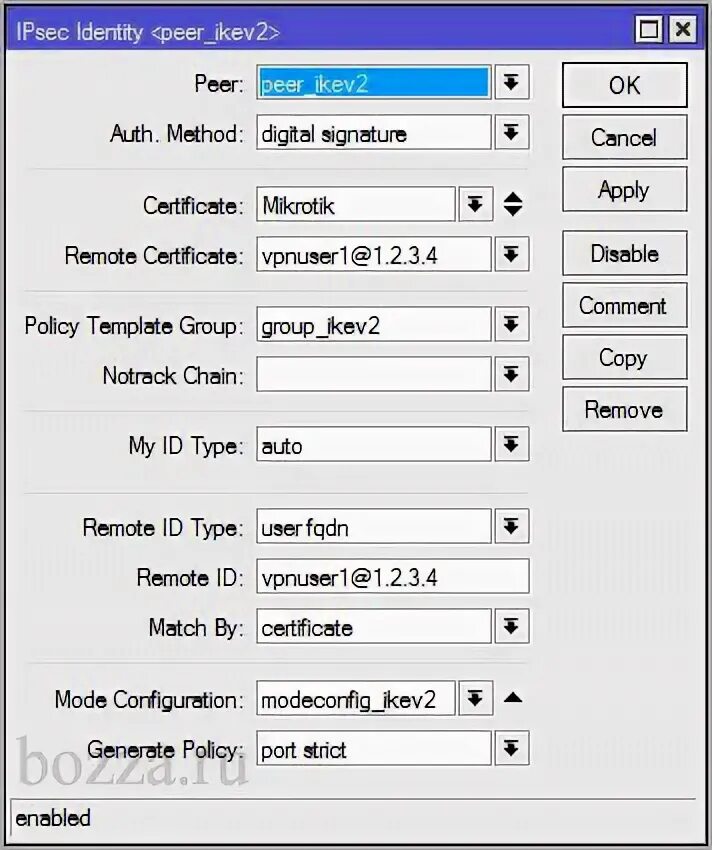
Task: Click the Policy Template Group field
Action: click(374, 325)
